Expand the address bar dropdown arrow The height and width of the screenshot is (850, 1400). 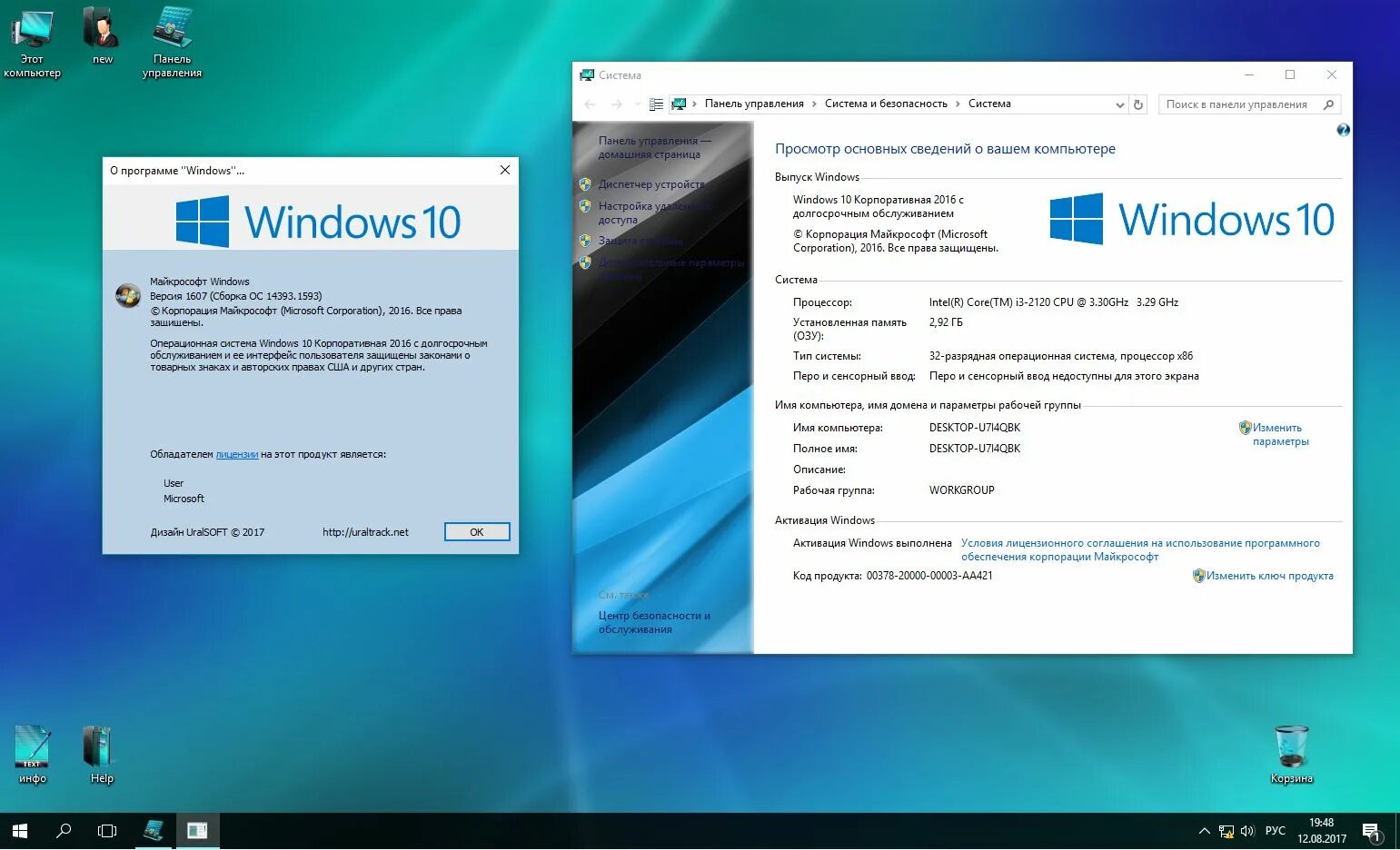(1119, 104)
